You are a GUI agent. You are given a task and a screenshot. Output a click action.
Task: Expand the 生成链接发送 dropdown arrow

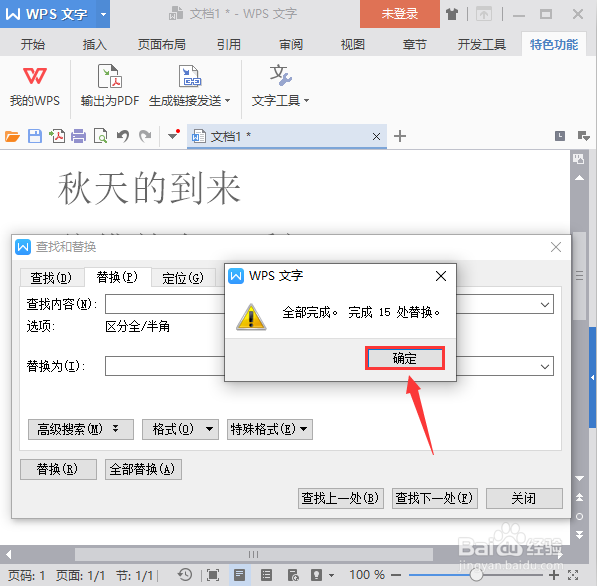(x=228, y=101)
